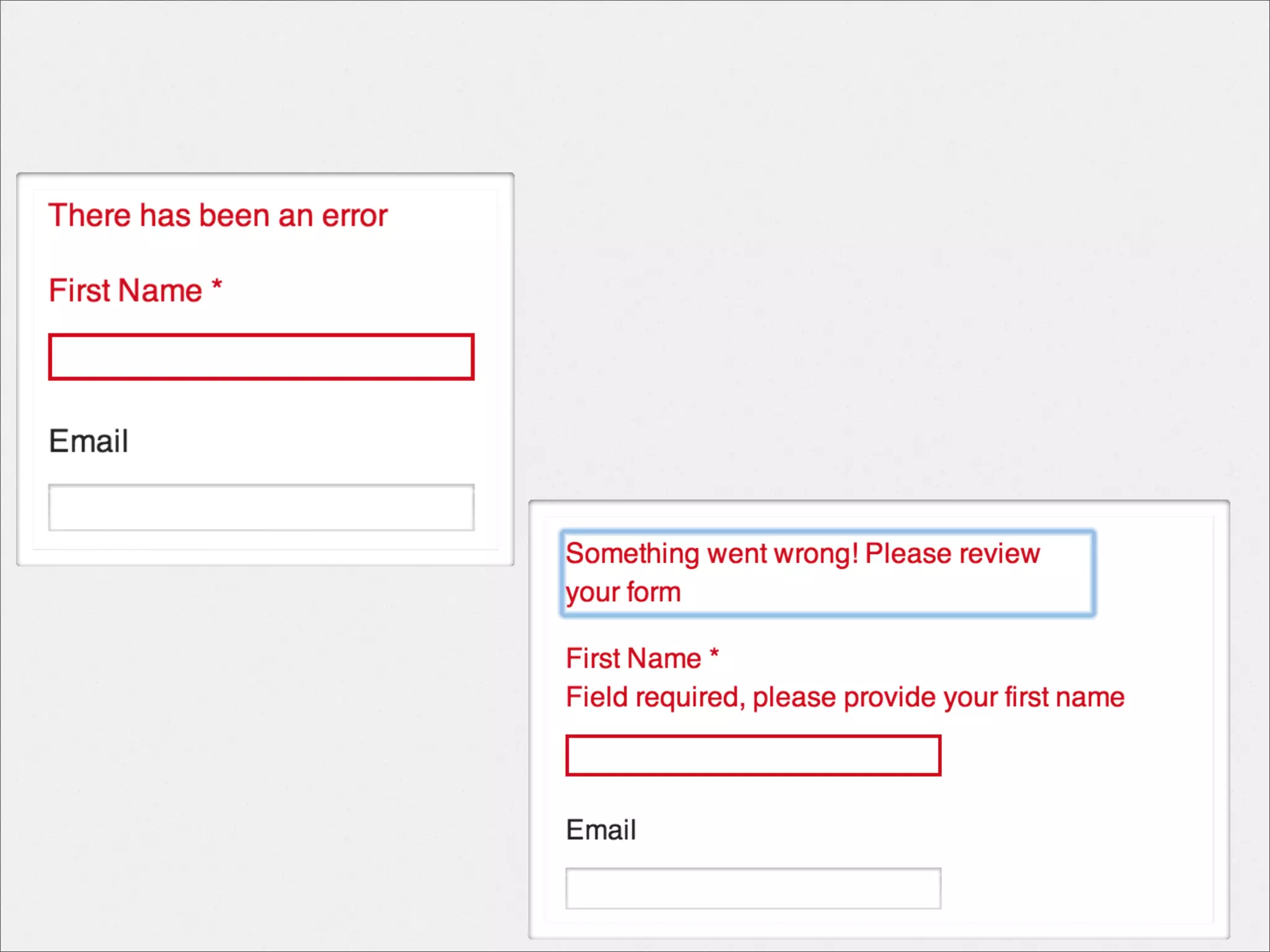Click First Name label above 'Field required' text
The height and width of the screenshot is (952, 1270).
pyautogui.click(x=633, y=658)
